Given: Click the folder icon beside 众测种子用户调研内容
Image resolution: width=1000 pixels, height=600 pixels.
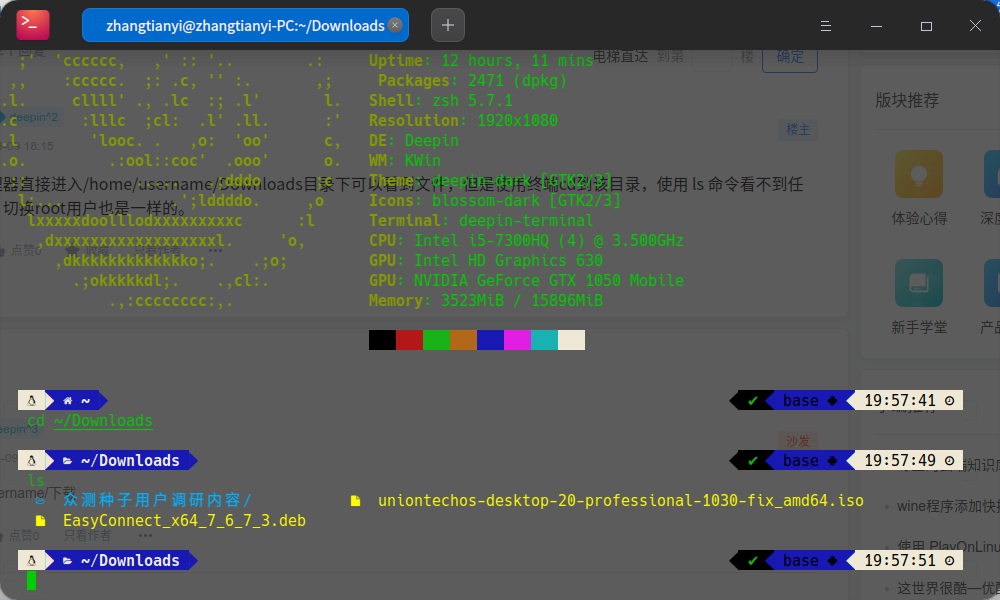Looking at the screenshot, I should click(x=40, y=501).
